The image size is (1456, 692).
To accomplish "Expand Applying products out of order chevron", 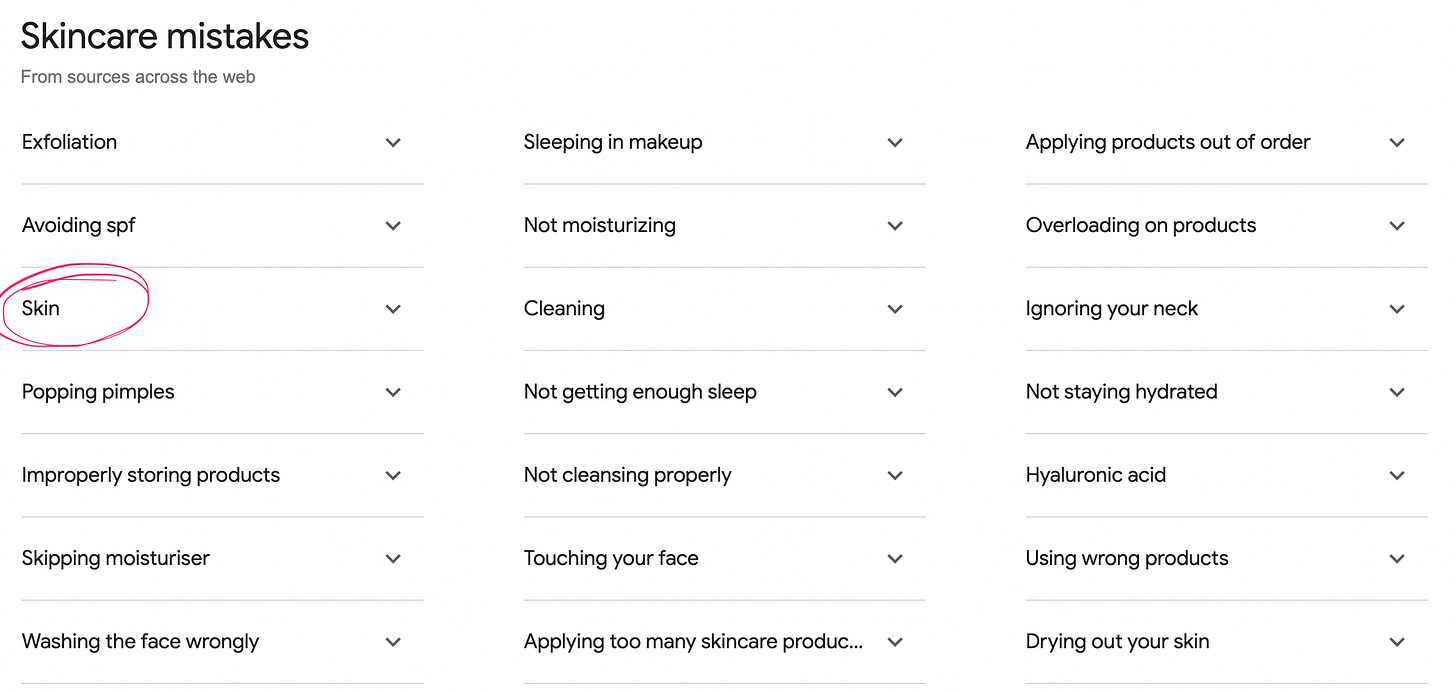I will [x=1397, y=143].
